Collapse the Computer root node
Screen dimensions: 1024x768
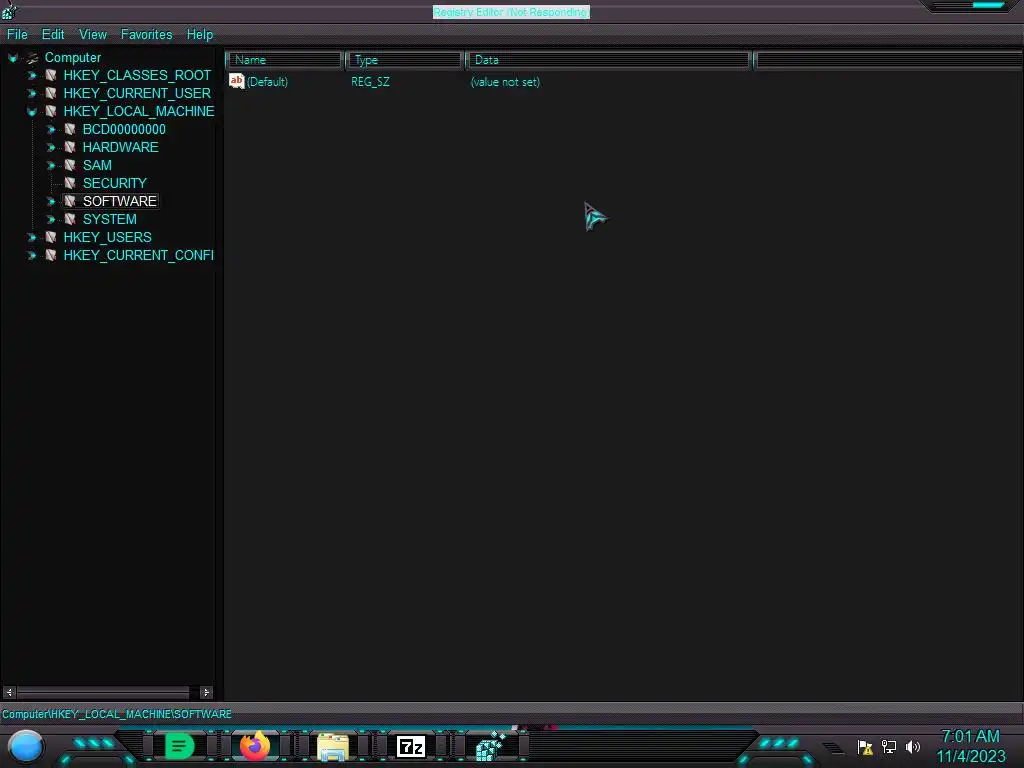point(12,58)
